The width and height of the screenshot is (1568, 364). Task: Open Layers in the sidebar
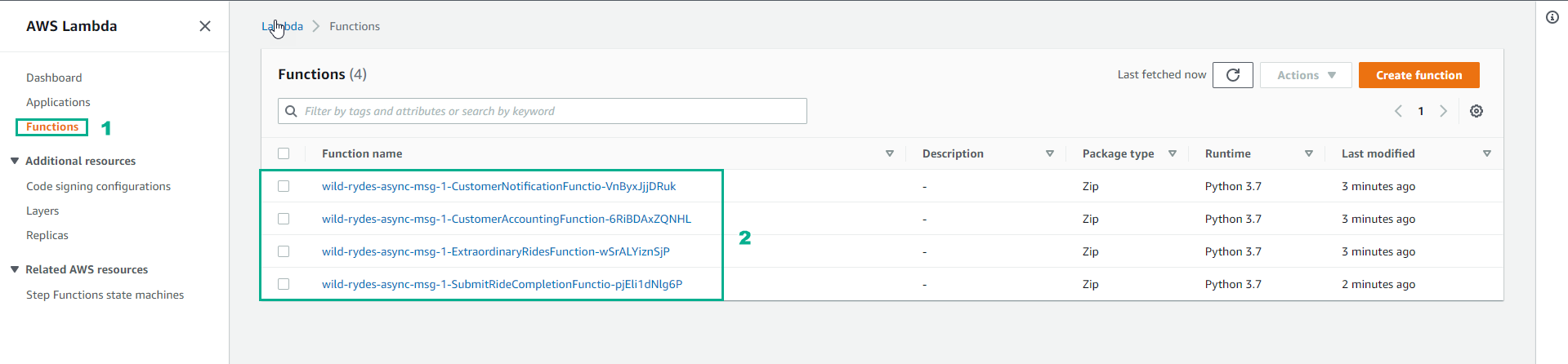(x=42, y=211)
